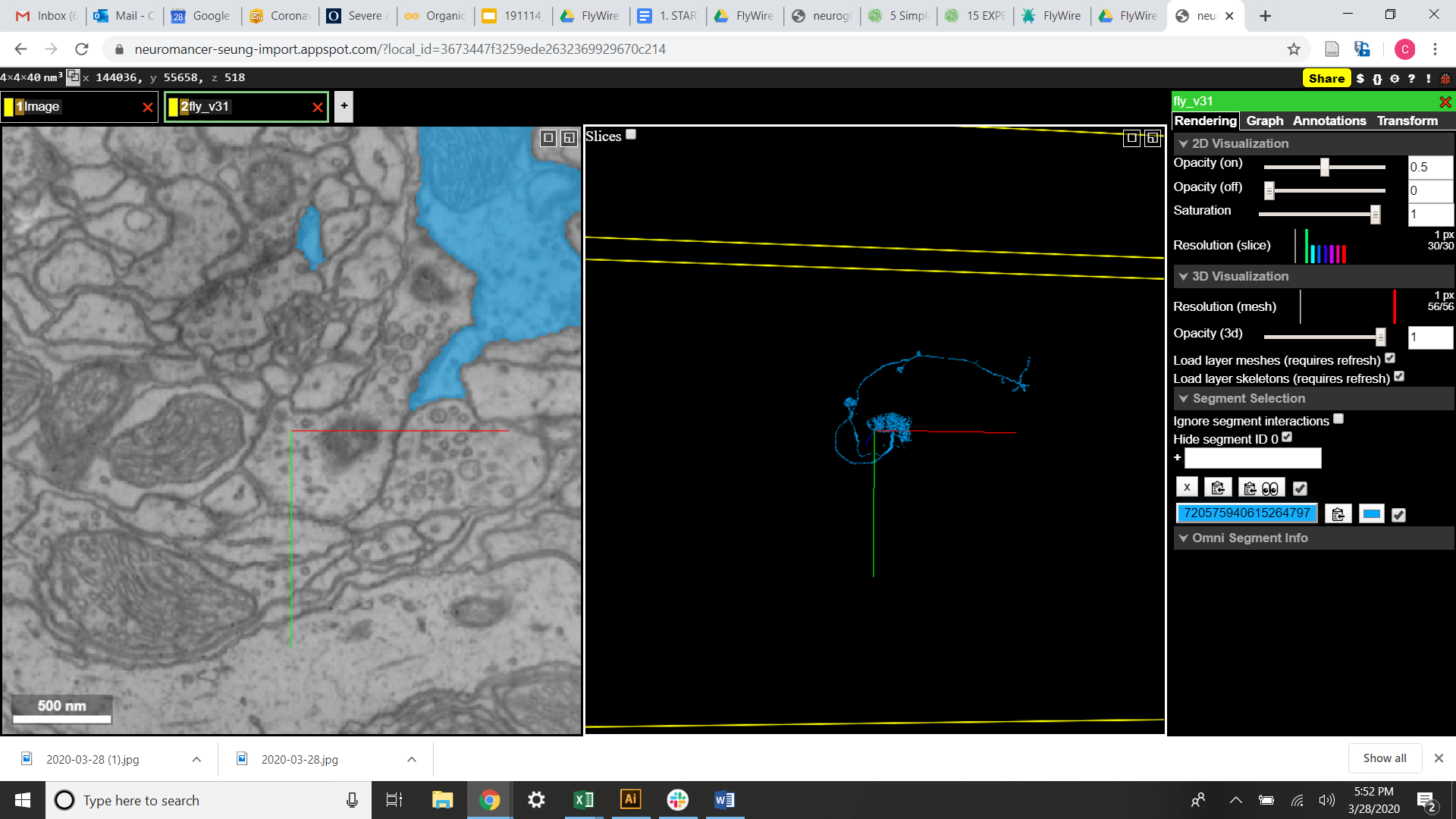
Task: Open the question mark help icon
Action: coord(1411,78)
